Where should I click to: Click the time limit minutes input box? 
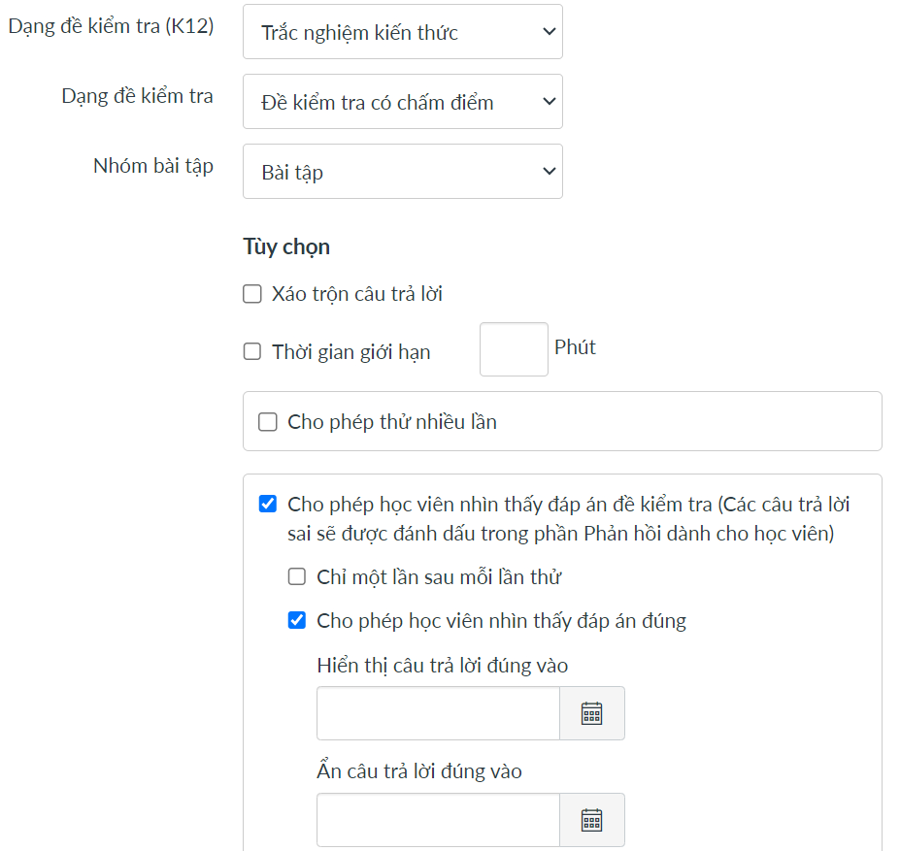tap(514, 349)
